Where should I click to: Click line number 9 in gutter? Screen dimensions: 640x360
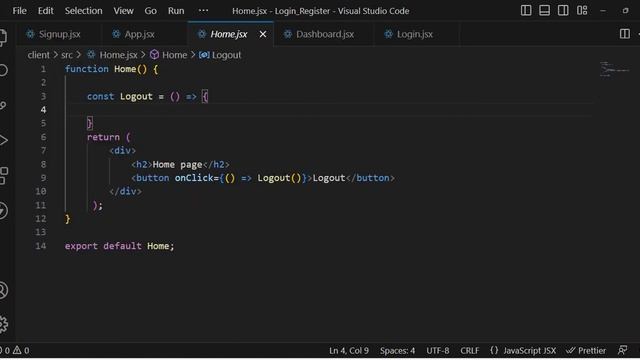[x=43, y=178]
